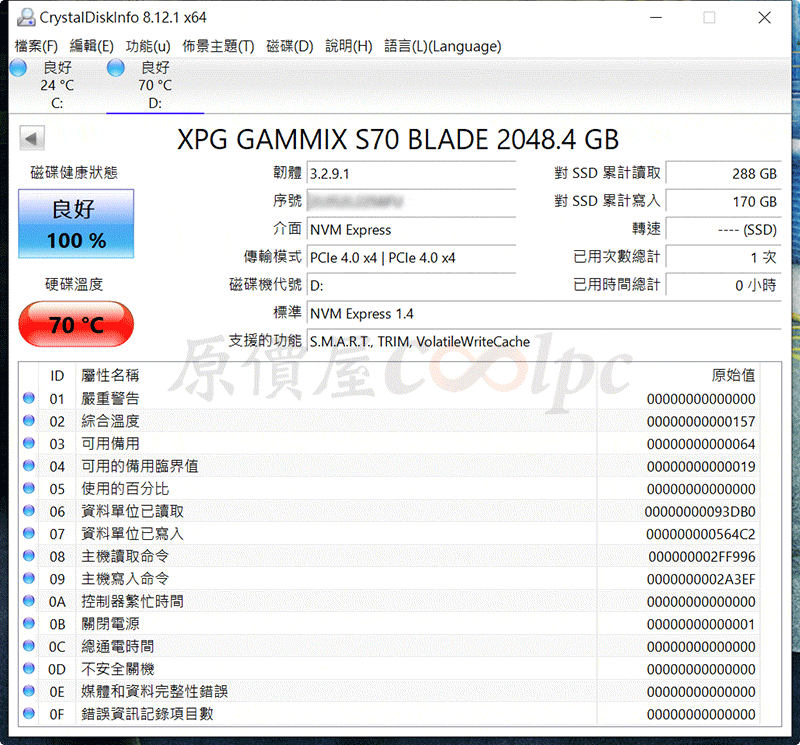Open the 檔案(F) menu

coord(36,46)
